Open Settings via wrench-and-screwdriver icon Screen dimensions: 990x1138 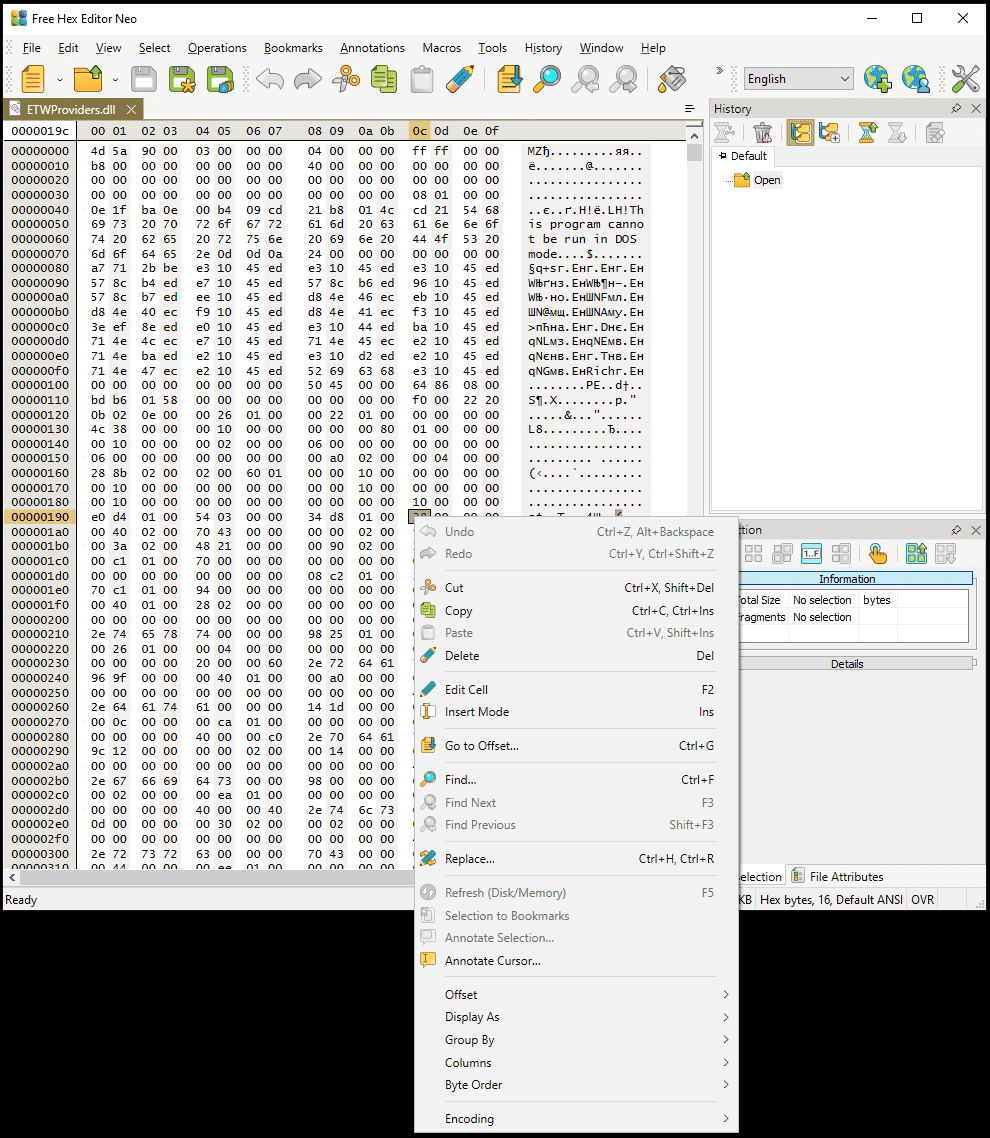(x=965, y=79)
